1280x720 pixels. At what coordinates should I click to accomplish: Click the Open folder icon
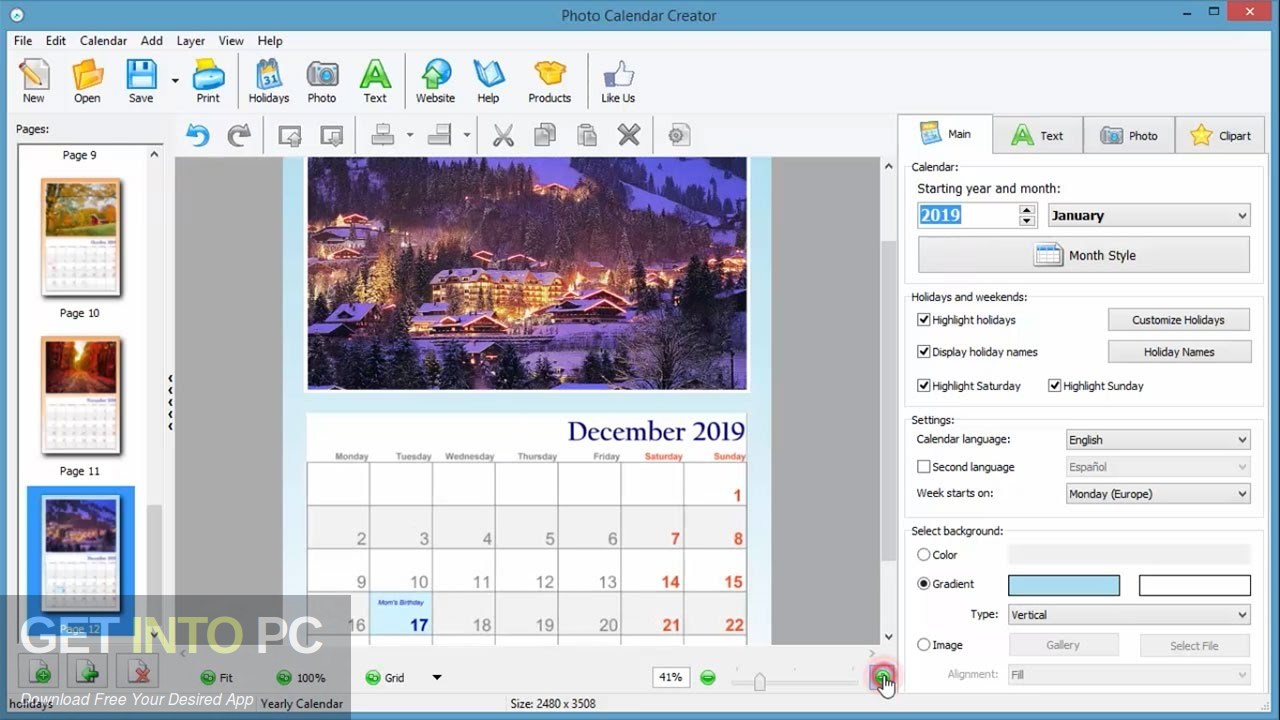click(x=87, y=81)
